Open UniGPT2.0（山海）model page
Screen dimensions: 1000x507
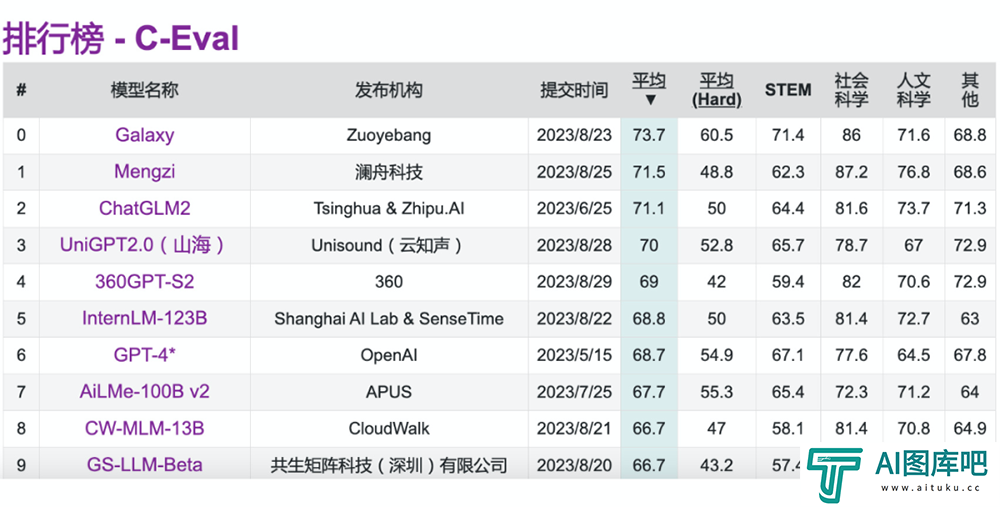pos(144,245)
